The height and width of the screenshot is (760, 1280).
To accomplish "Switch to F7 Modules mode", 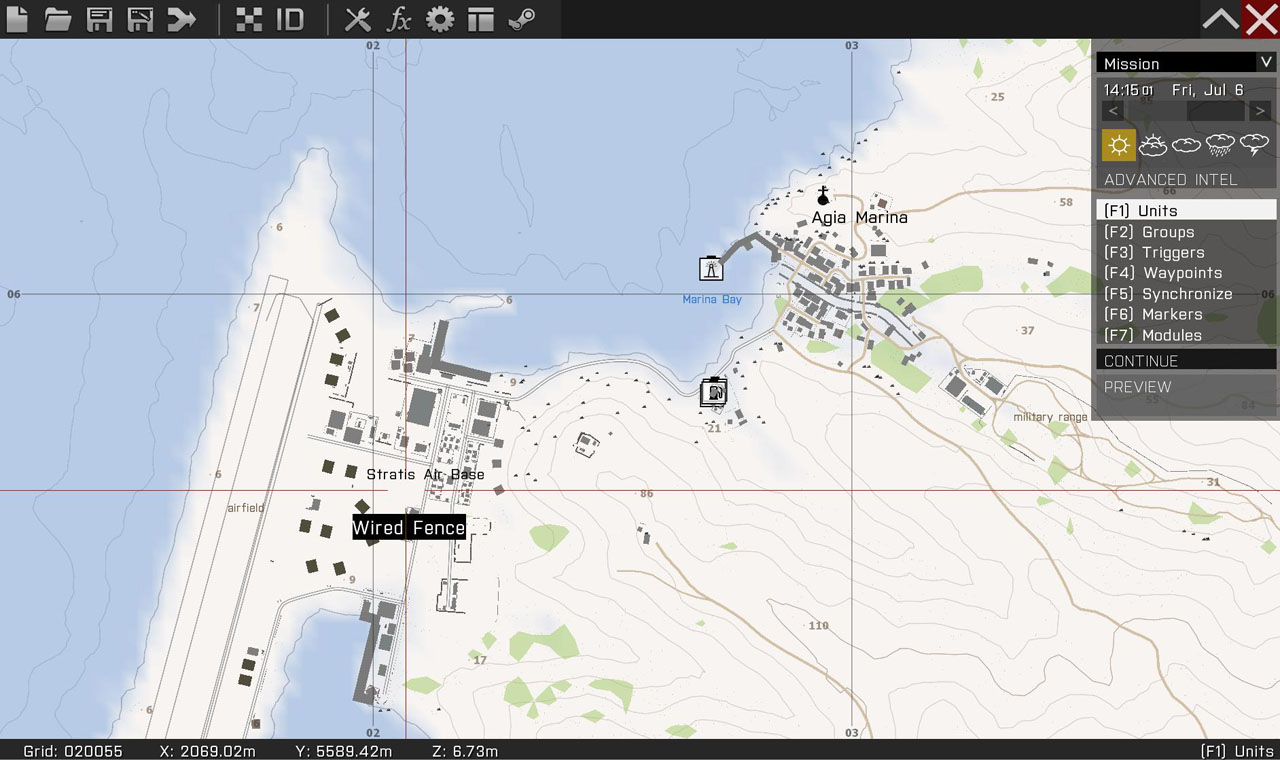I will [1186, 335].
